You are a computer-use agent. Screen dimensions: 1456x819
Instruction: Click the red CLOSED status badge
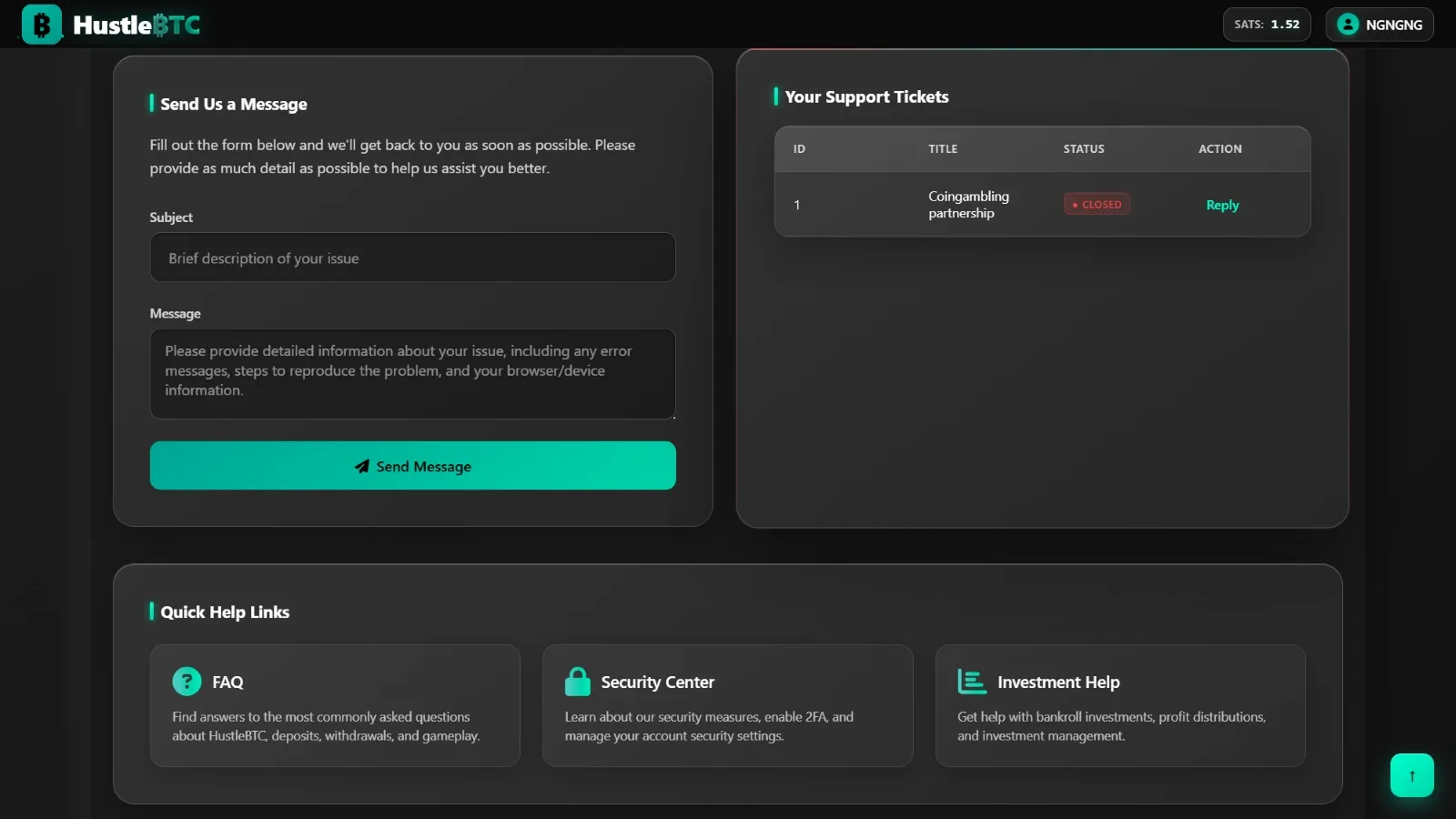pos(1097,205)
